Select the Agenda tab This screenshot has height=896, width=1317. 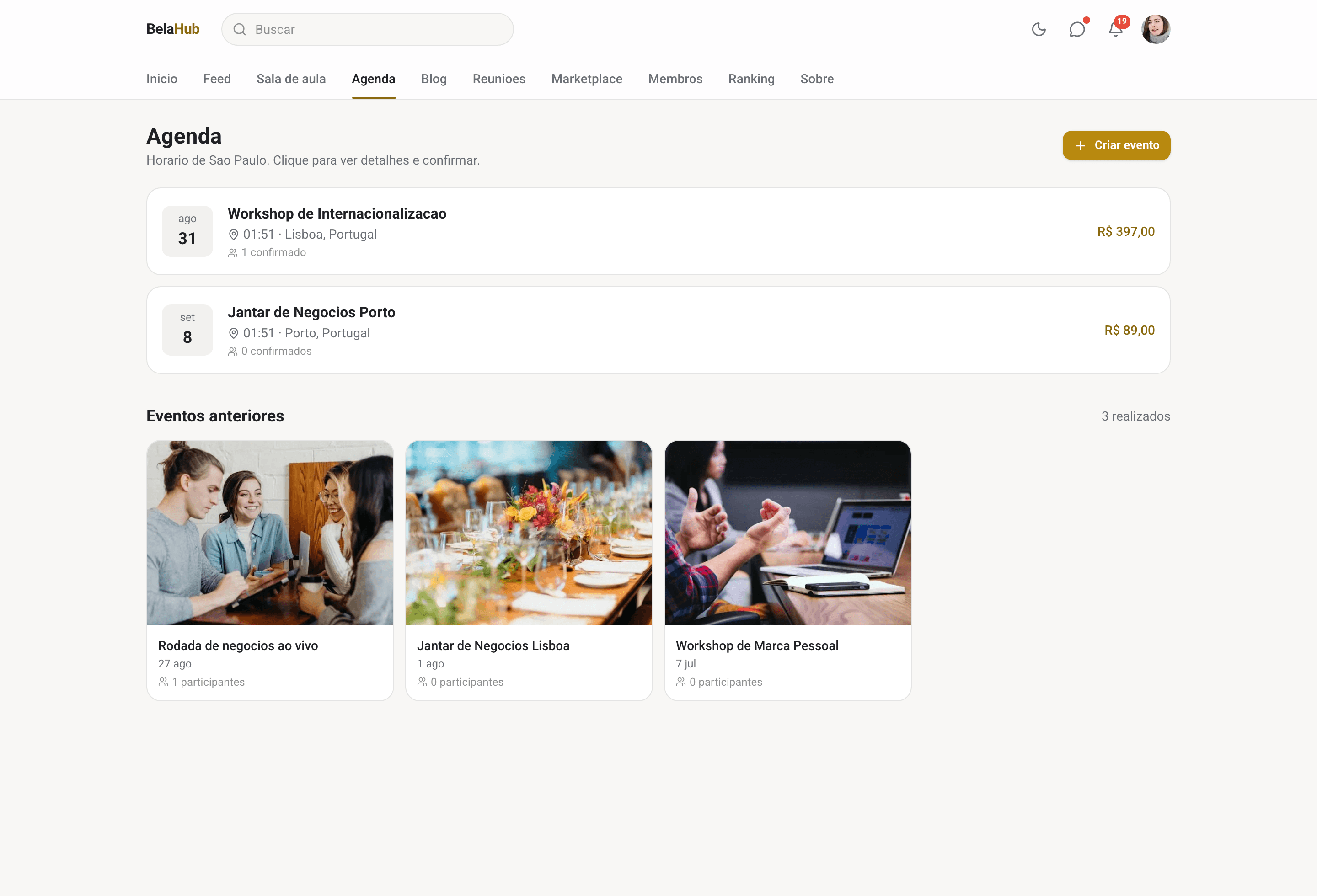374,79
